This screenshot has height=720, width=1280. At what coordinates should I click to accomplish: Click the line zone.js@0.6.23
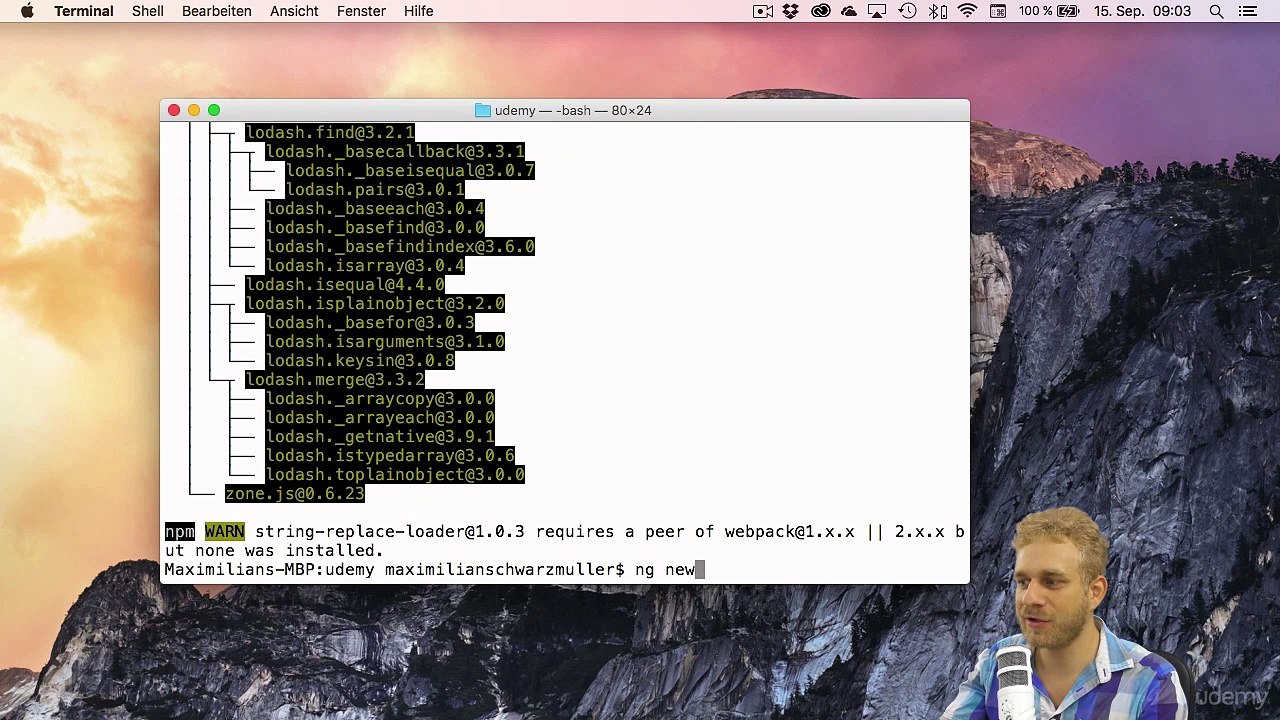click(295, 493)
